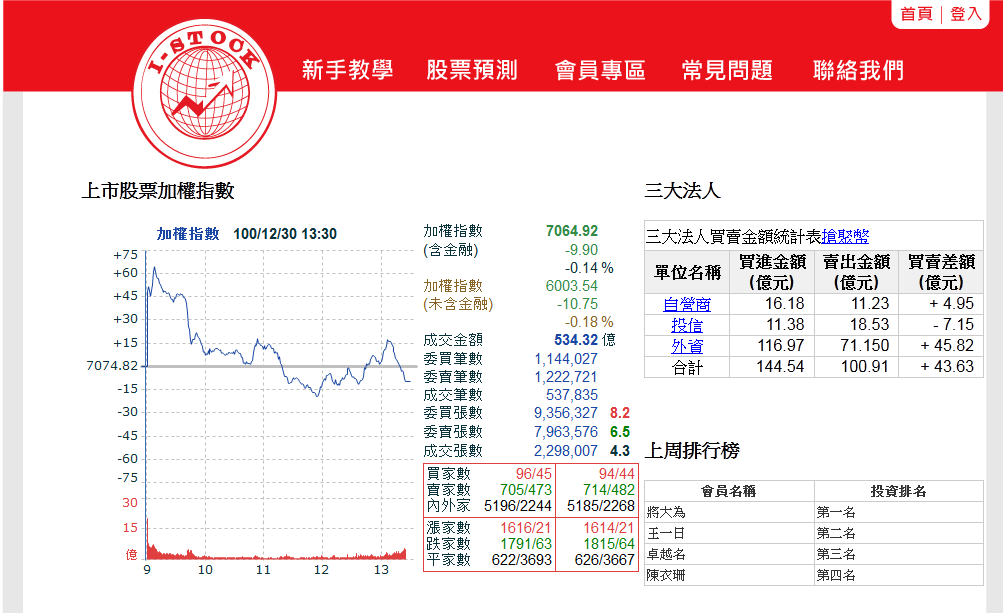
Task: Click the 三大法人 section heading
Action: (x=683, y=190)
